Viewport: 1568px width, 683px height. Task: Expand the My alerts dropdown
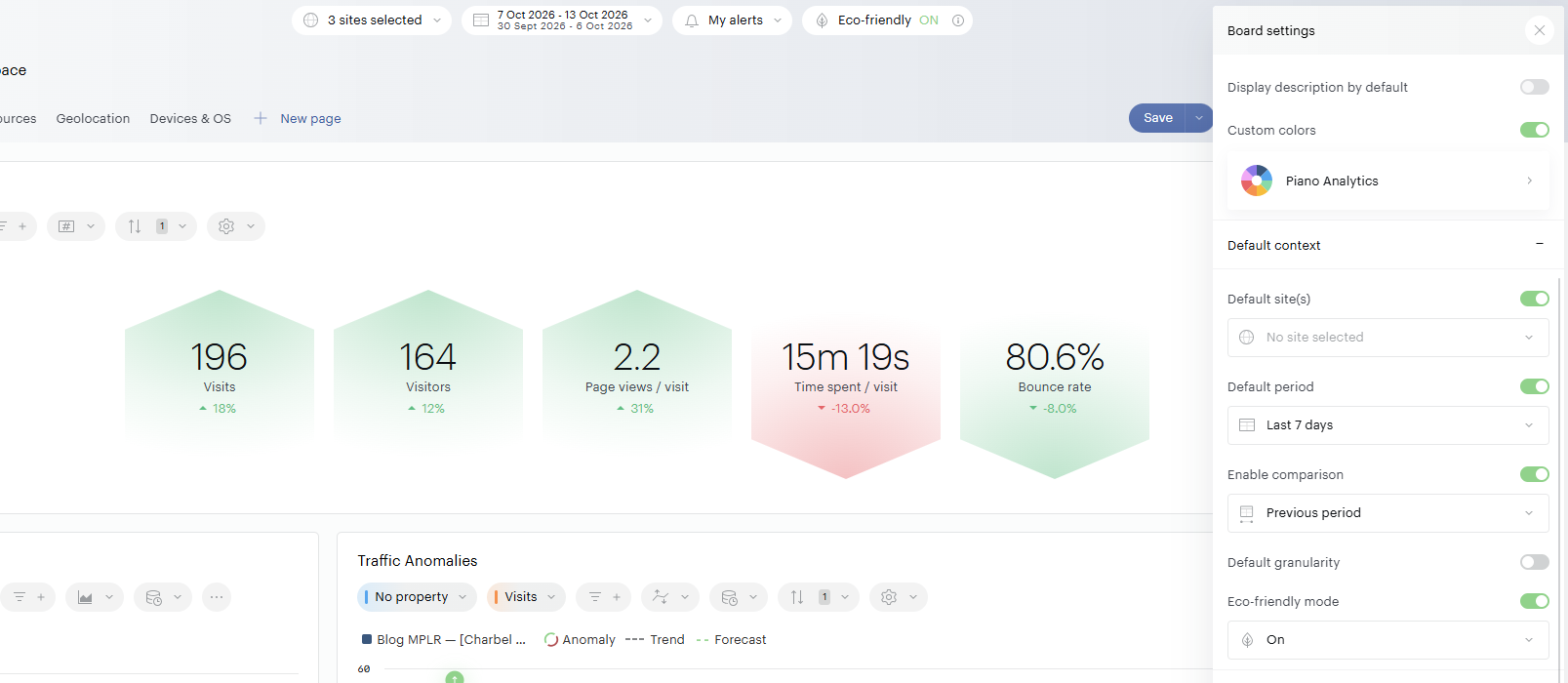pos(732,20)
